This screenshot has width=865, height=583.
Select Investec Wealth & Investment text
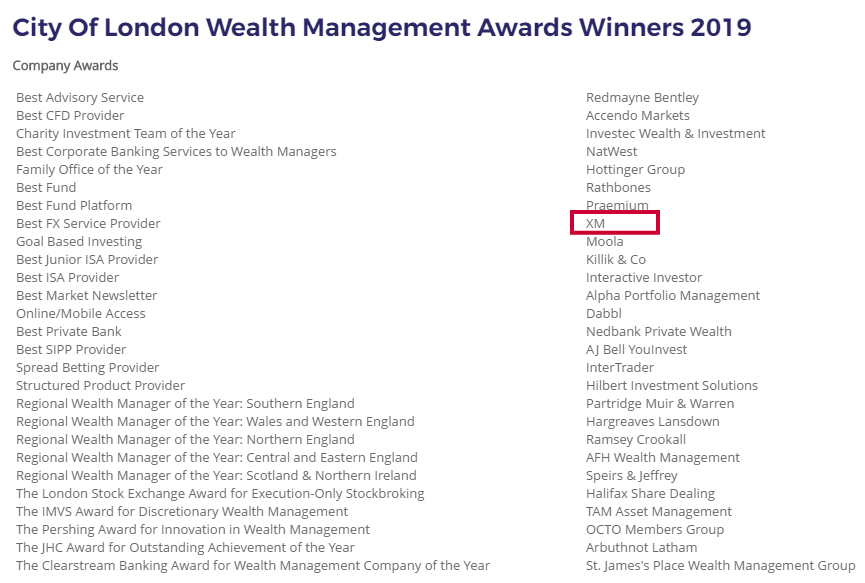[x=676, y=133]
